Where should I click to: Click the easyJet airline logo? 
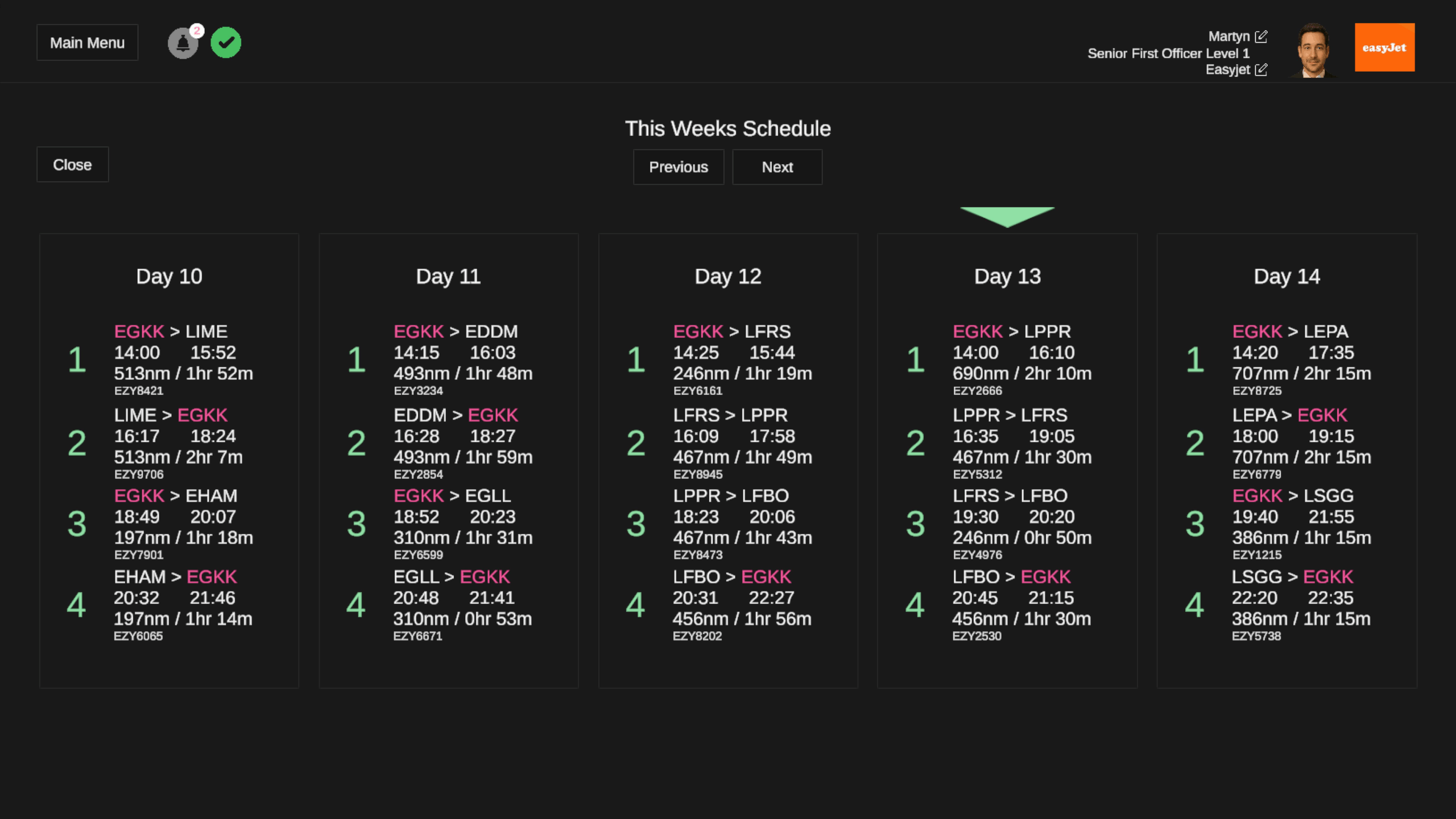click(x=1384, y=47)
